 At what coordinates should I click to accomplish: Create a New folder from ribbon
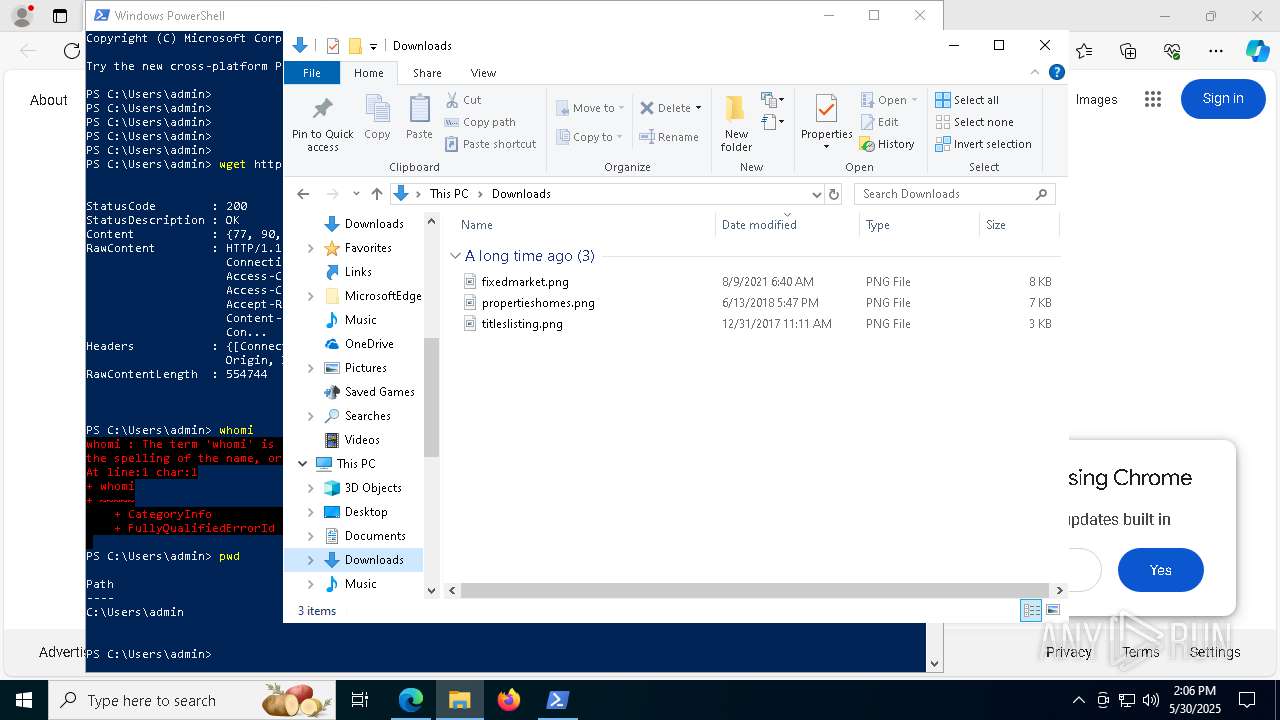click(x=736, y=123)
